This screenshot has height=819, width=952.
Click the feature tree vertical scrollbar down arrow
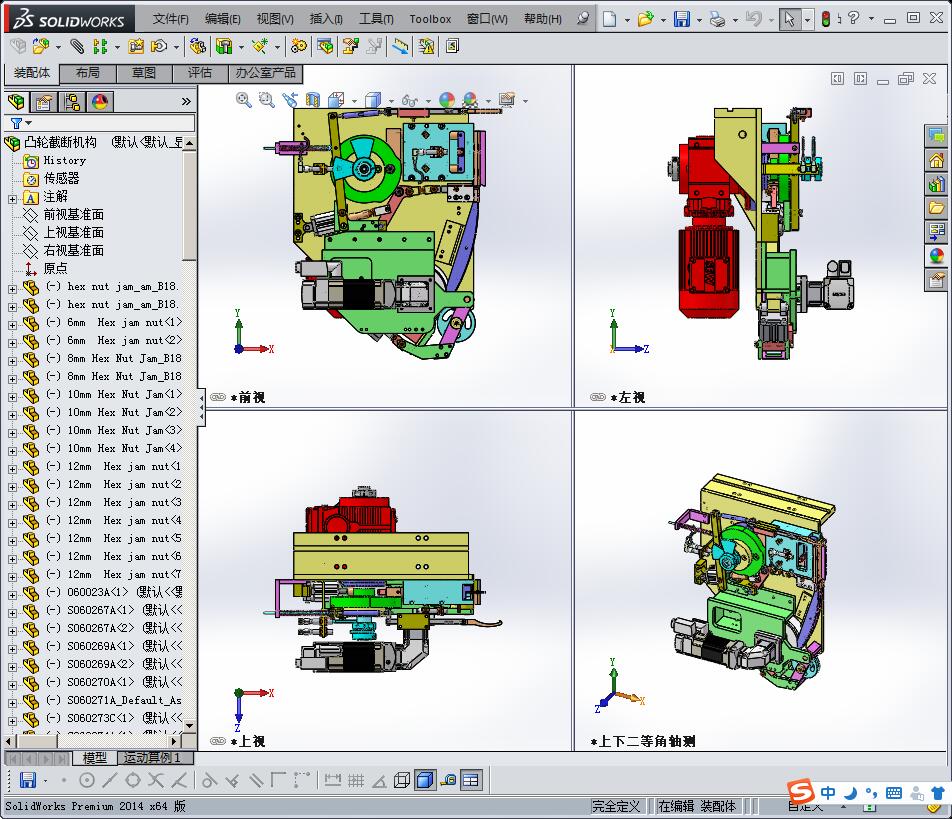tap(189, 726)
